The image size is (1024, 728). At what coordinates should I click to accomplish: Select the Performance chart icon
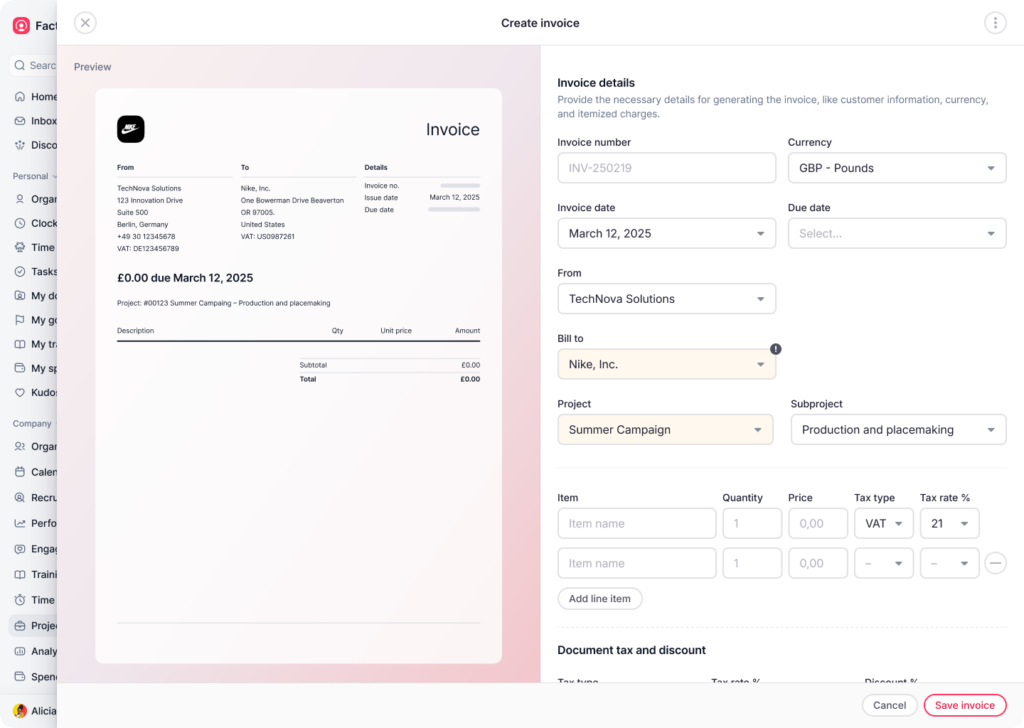pos(17,523)
